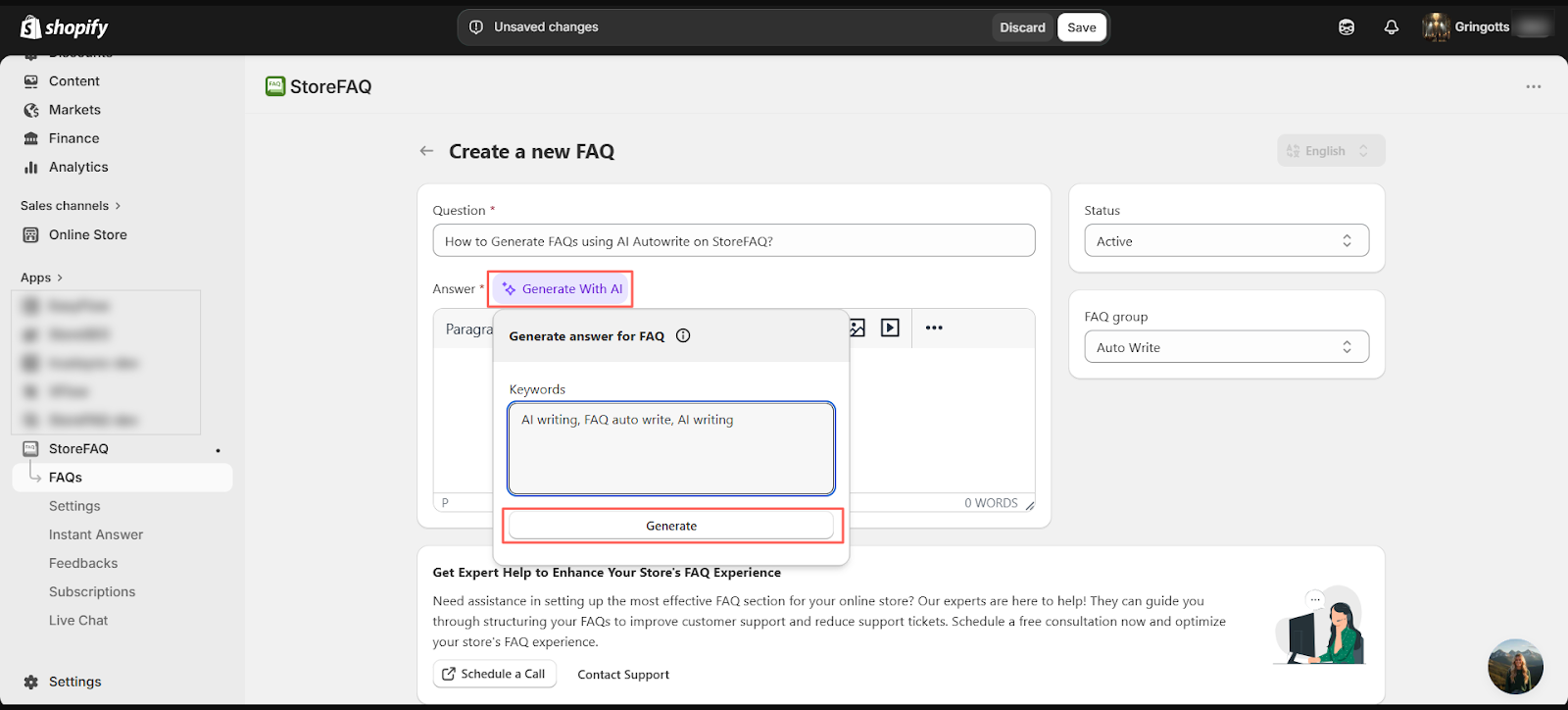
Task: Click the 0 WORDS word count
Action: tap(991, 503)
